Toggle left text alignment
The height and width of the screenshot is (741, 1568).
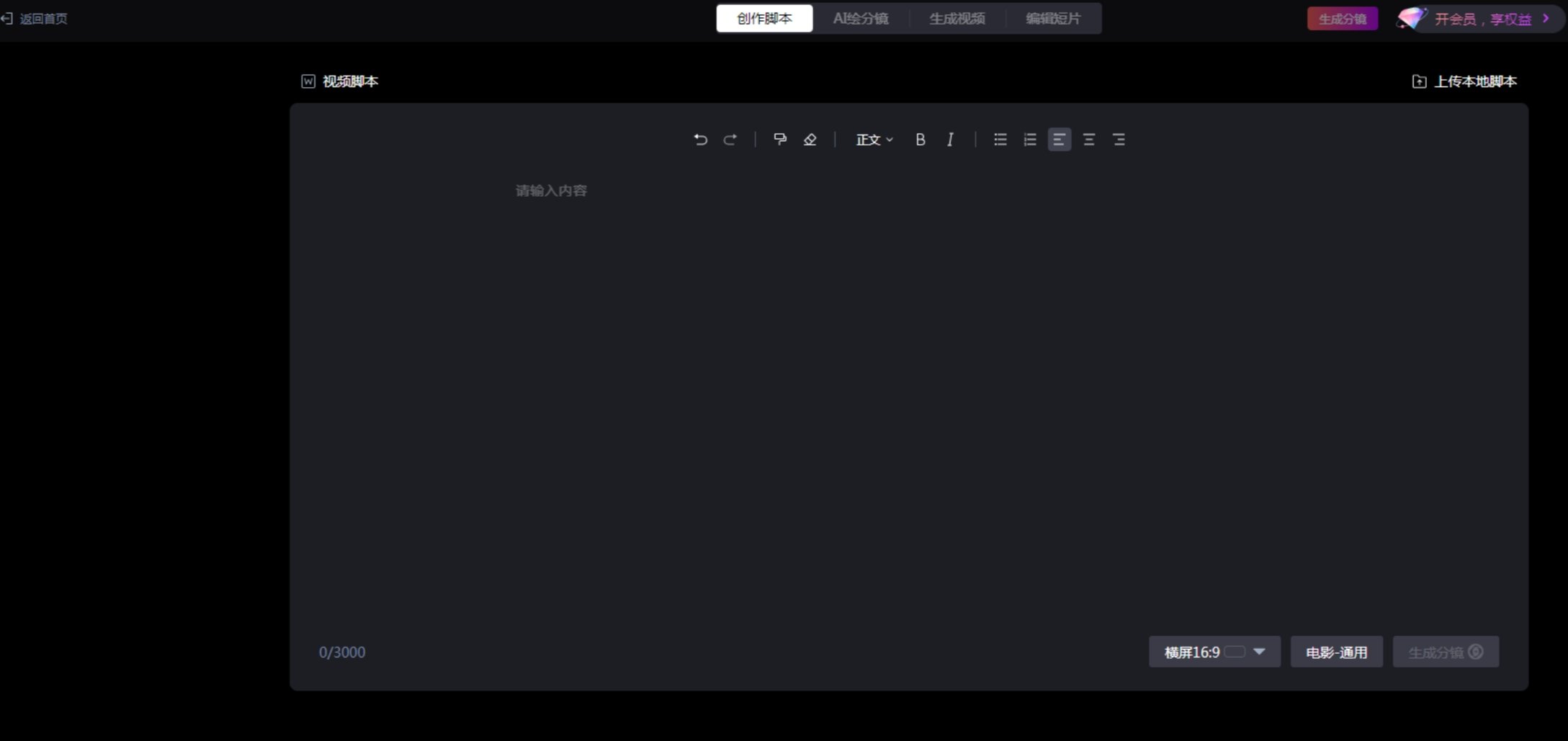click(1059, 139)
